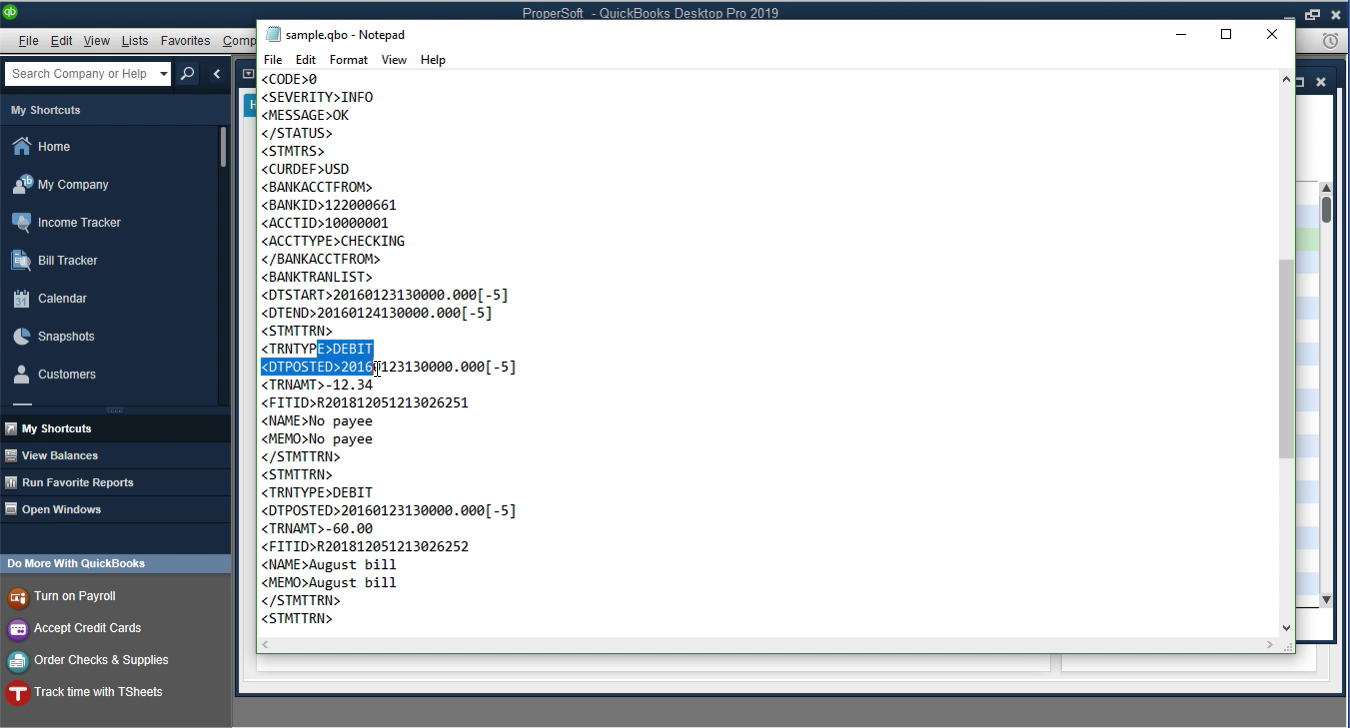Click the line <CURDEF>USD
This screenshot has height=728, width=1350.
[305, 169]
